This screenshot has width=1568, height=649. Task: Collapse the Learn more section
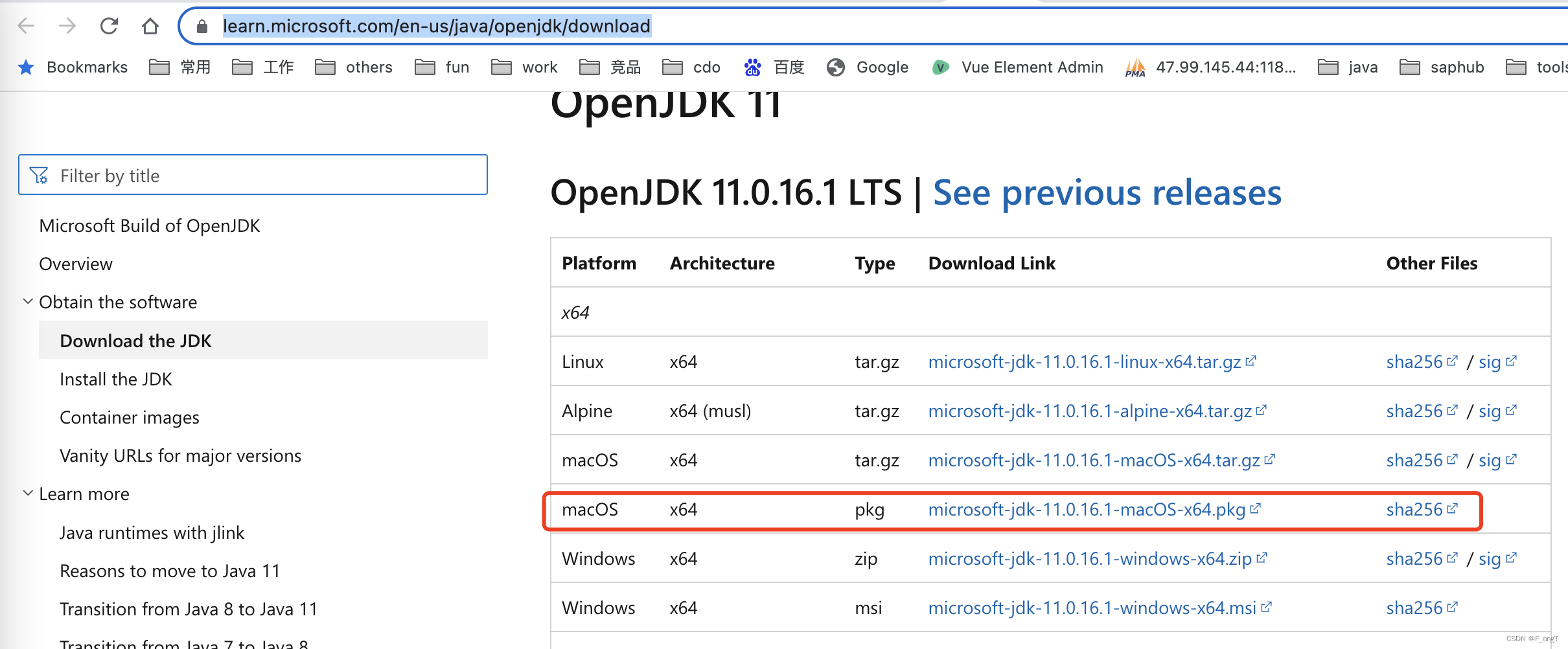coord(28,493)
